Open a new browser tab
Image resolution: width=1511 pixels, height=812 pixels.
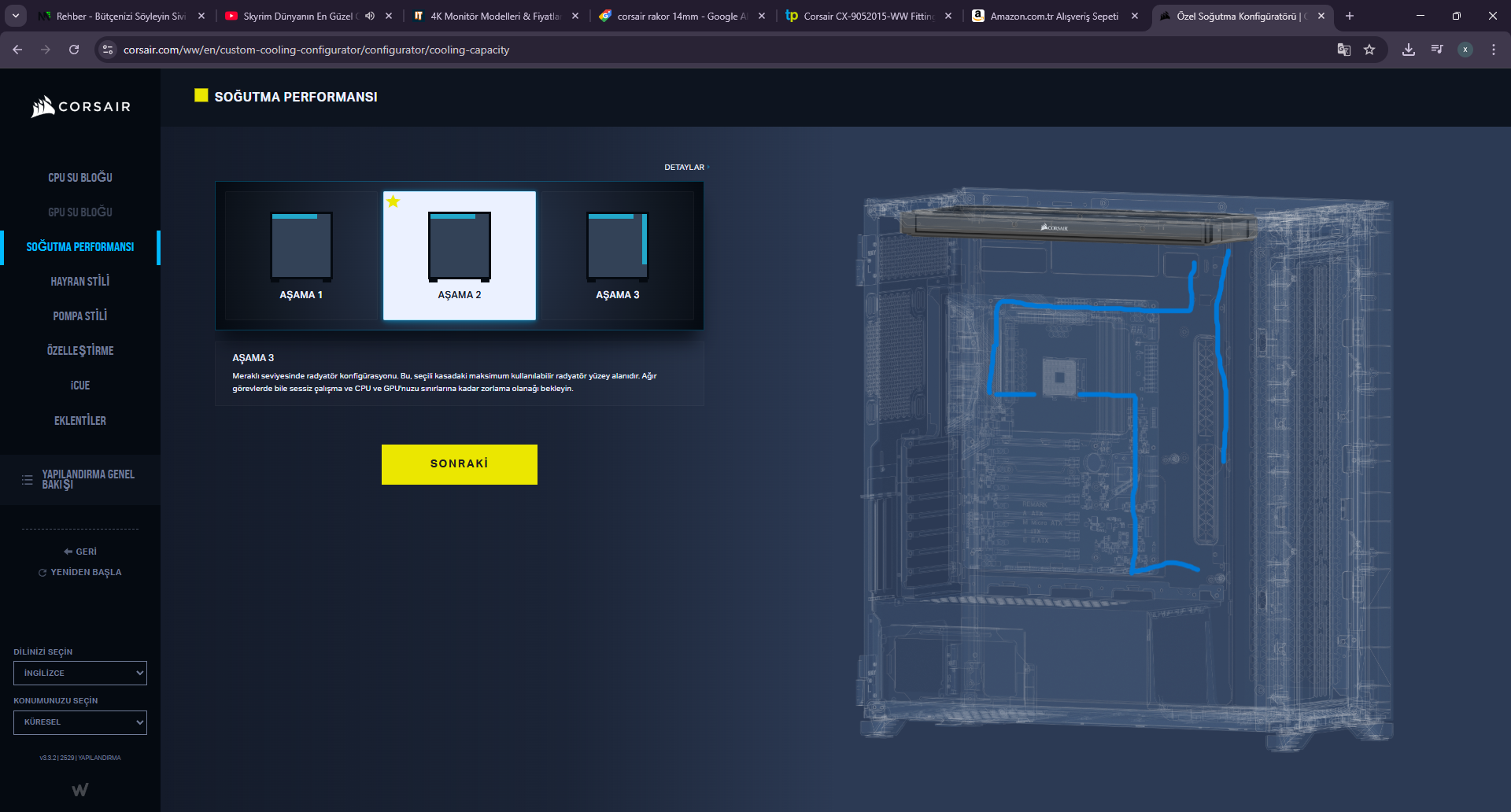[x=1350, y=16]
